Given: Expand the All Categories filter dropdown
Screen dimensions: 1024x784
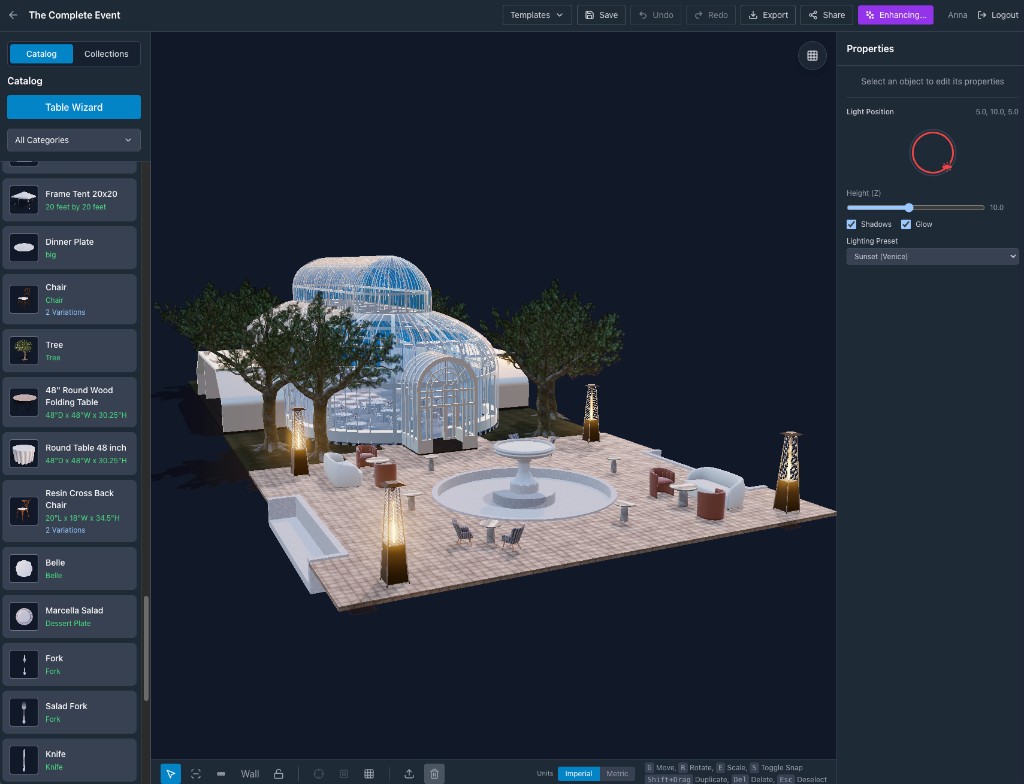Looking at the screenshot, I should point(73,140).
